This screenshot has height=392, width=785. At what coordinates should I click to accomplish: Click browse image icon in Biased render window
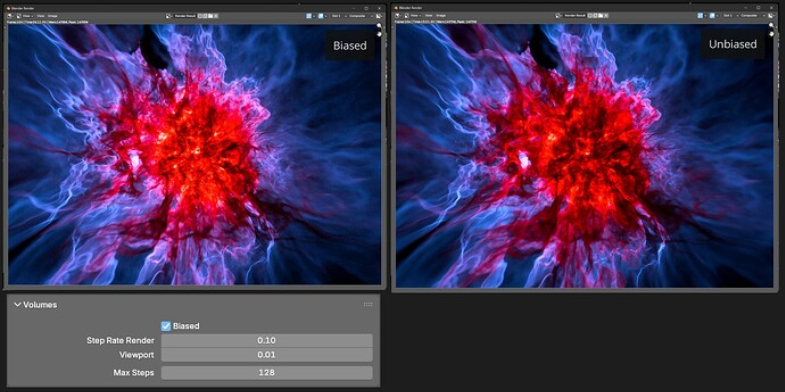pos(169,16)
